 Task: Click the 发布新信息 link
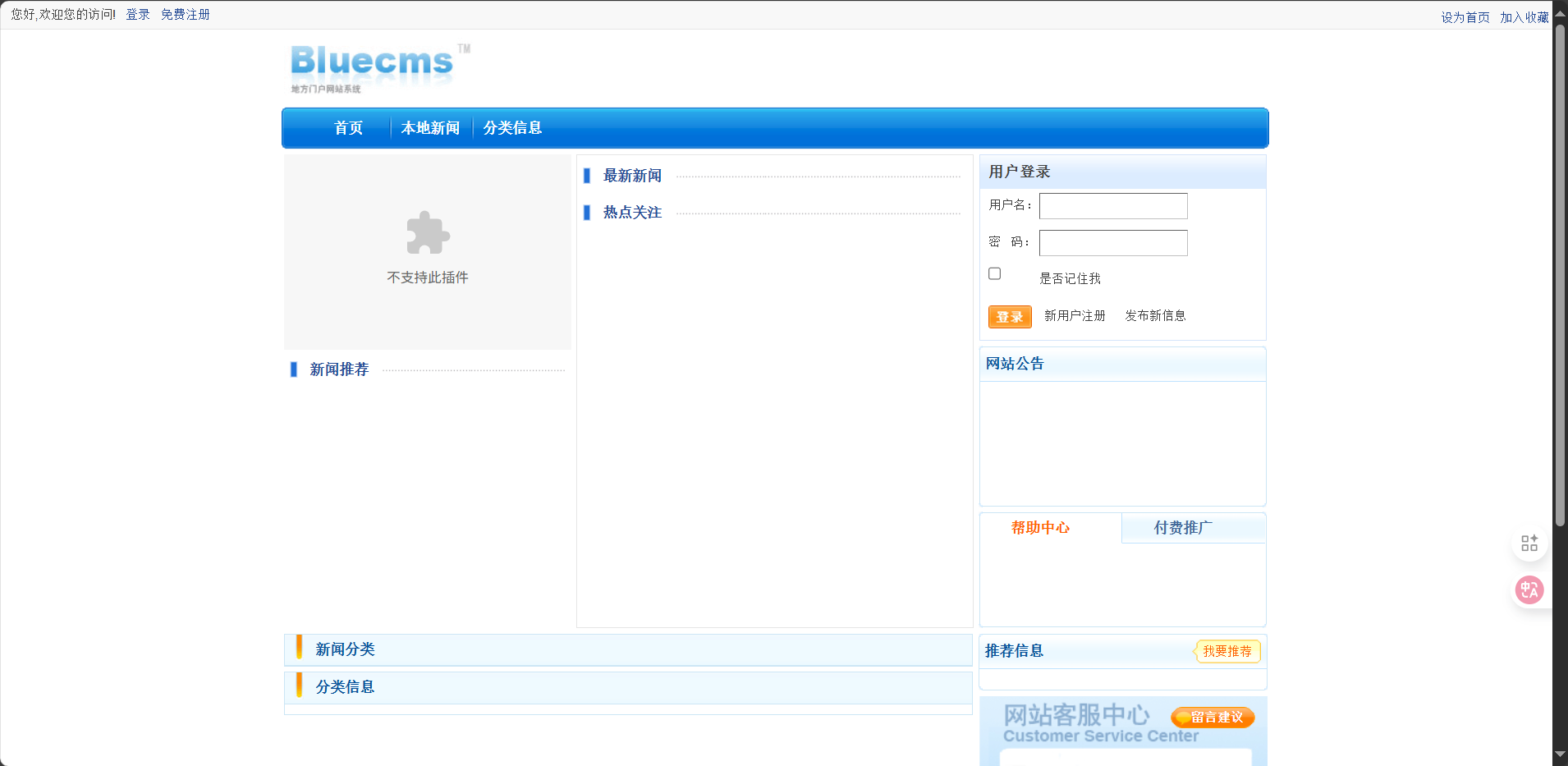(1155, 316)
